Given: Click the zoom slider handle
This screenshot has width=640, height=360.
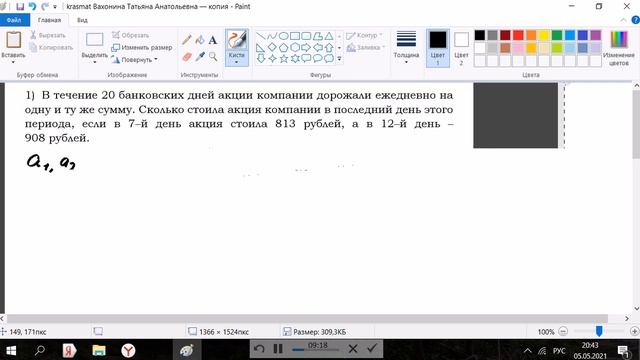Looking at the screenshot, I should coord(599,331).
